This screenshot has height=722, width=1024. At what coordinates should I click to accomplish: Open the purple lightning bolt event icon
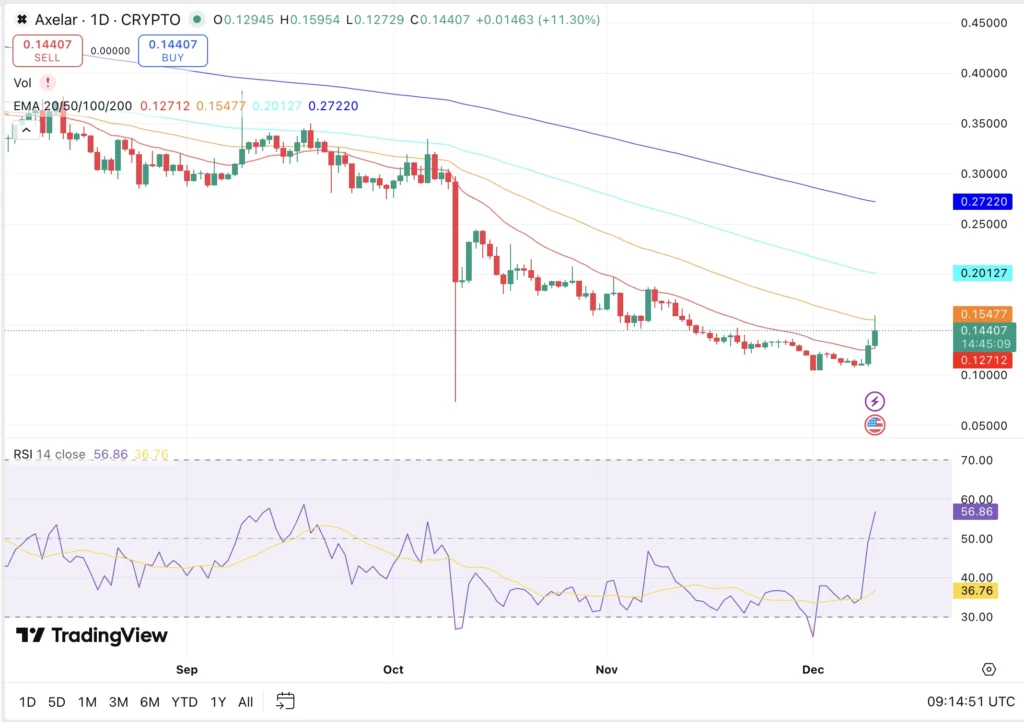click(x=874, y=401)
